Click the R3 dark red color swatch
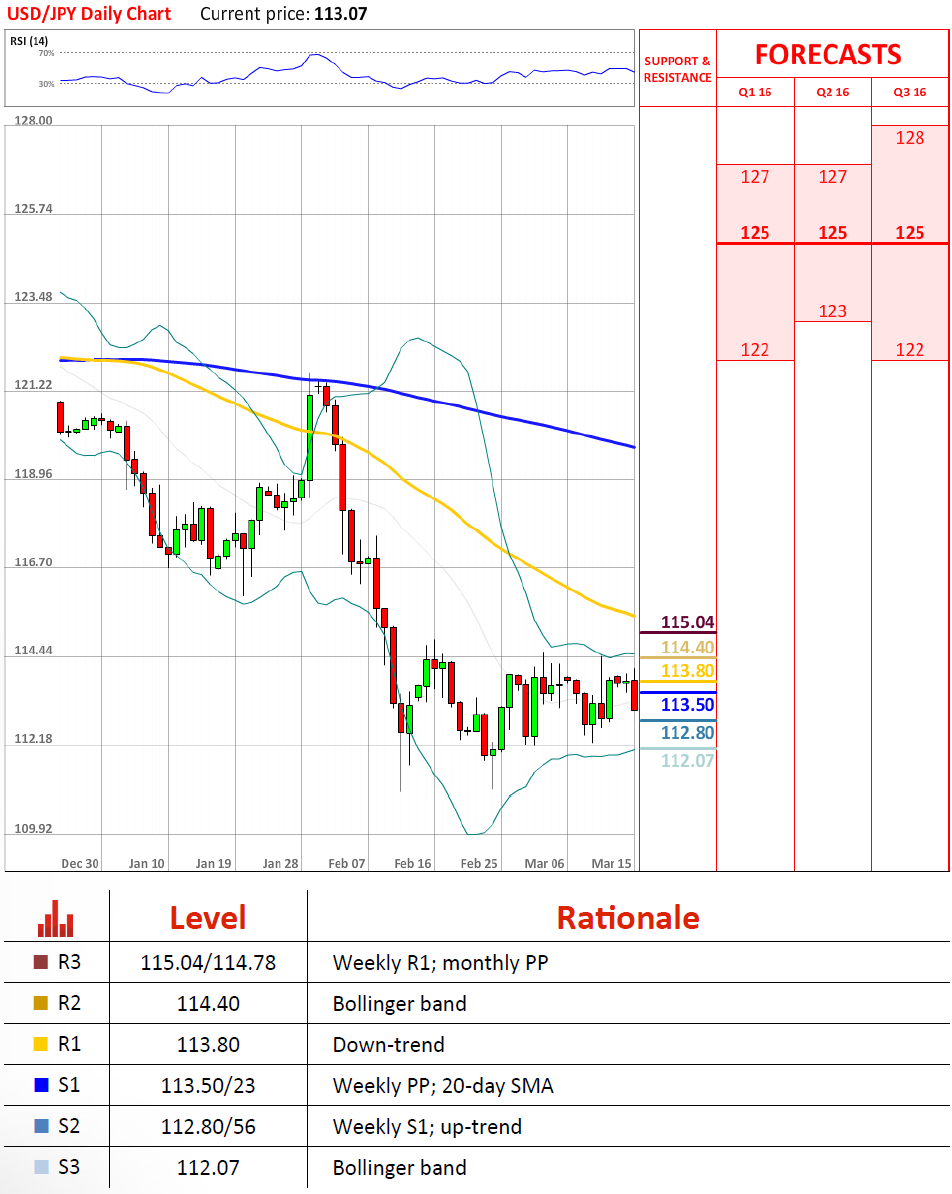The height and width of the screenshot is (1194, 952). pos(41,963)
